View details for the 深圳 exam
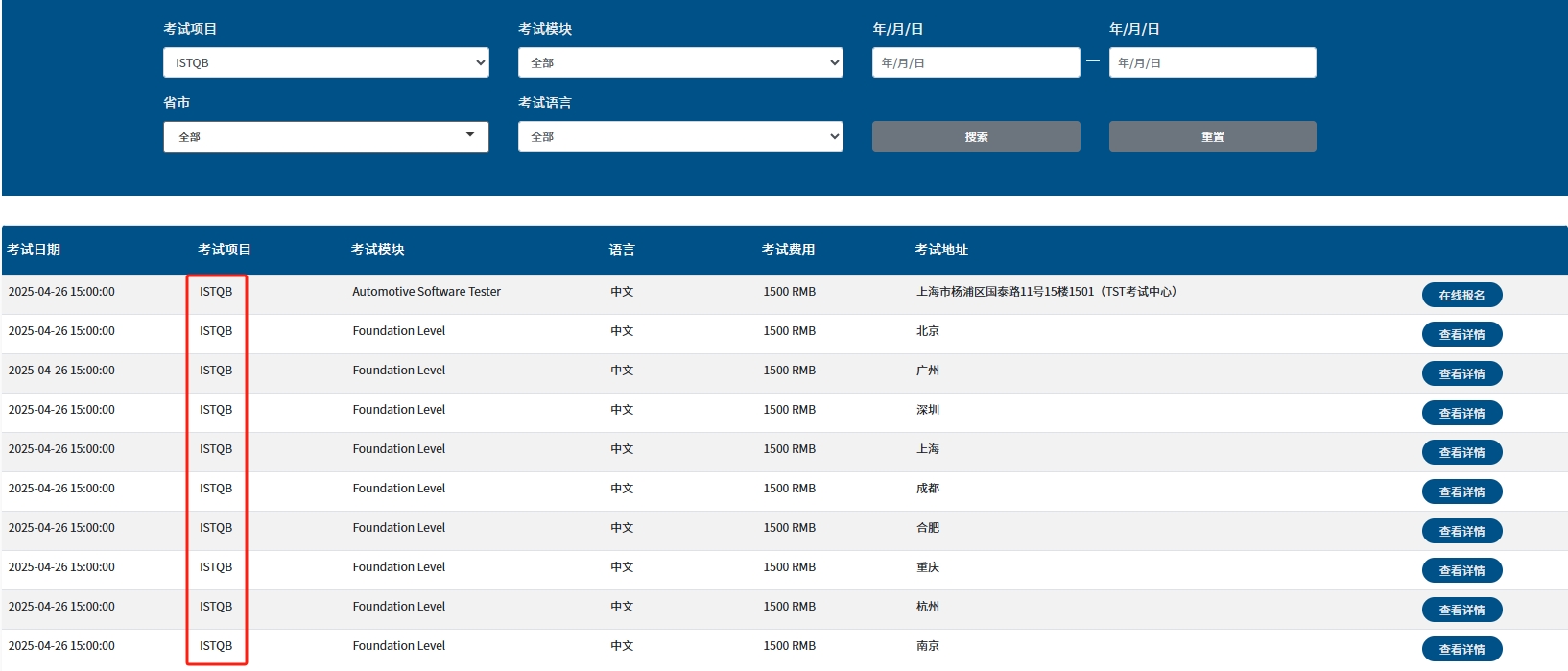Image resolution: width=1568 pixels, height=671 pixels. 1461,413
